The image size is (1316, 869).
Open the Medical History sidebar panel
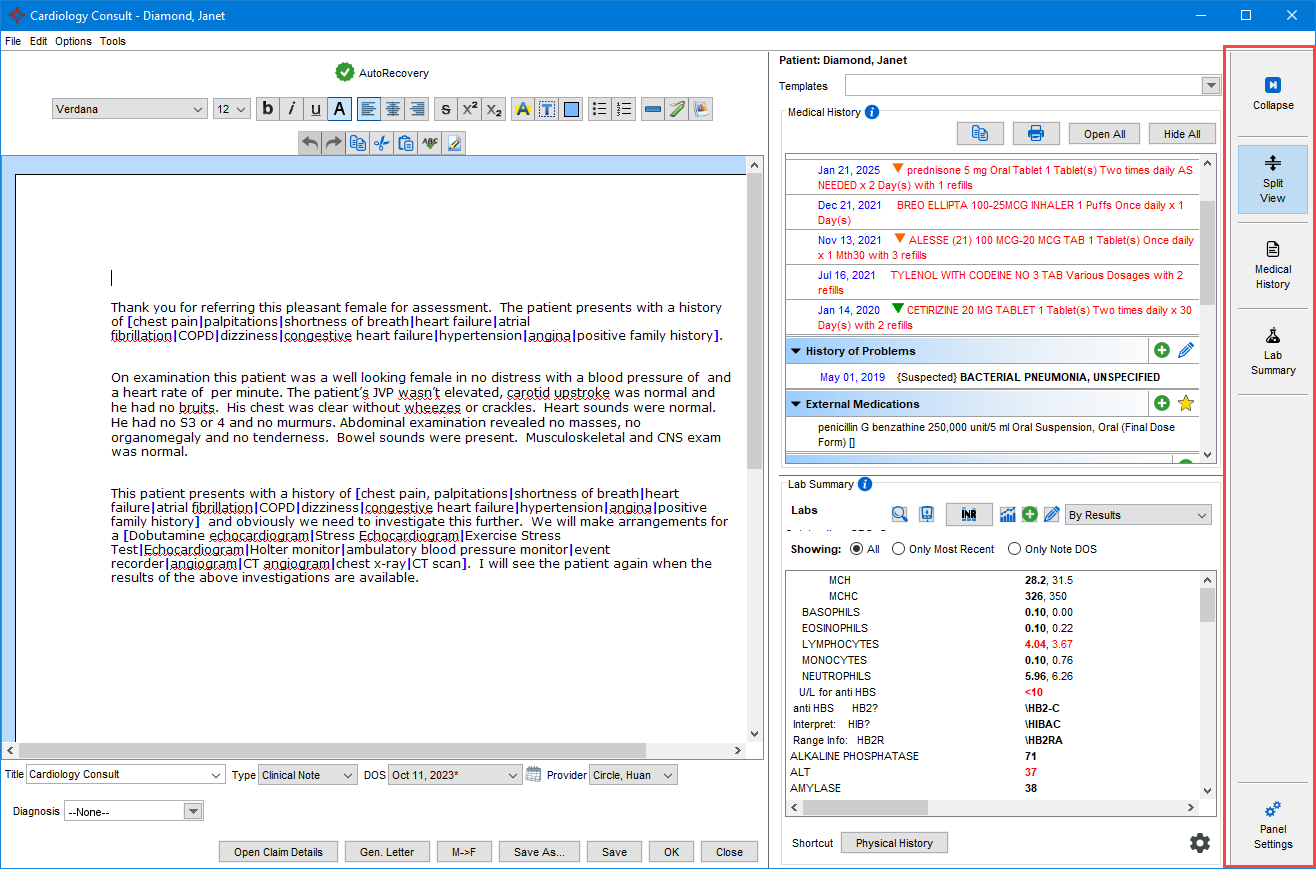1272,264
